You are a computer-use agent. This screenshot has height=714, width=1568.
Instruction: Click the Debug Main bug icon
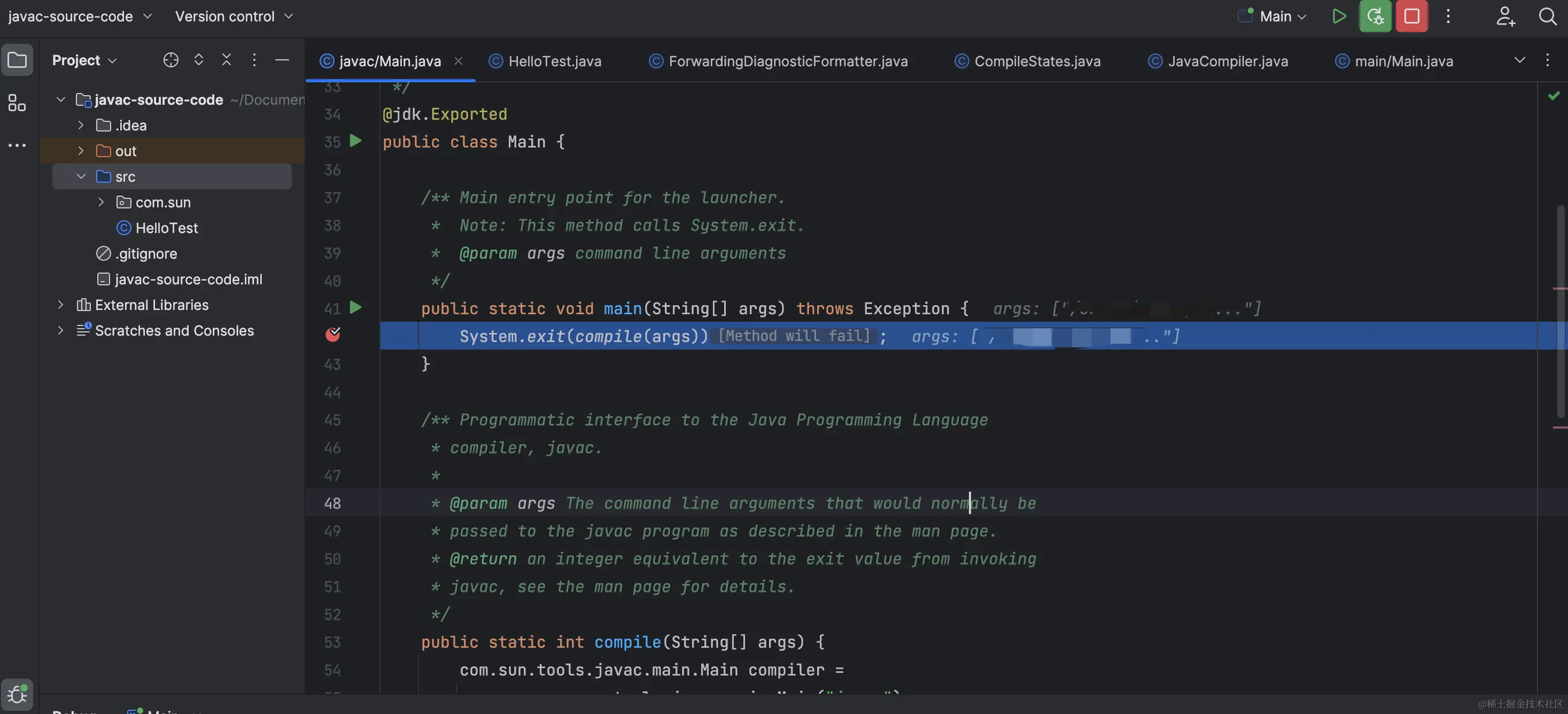pyautogui.click(x=1375, y=17)
